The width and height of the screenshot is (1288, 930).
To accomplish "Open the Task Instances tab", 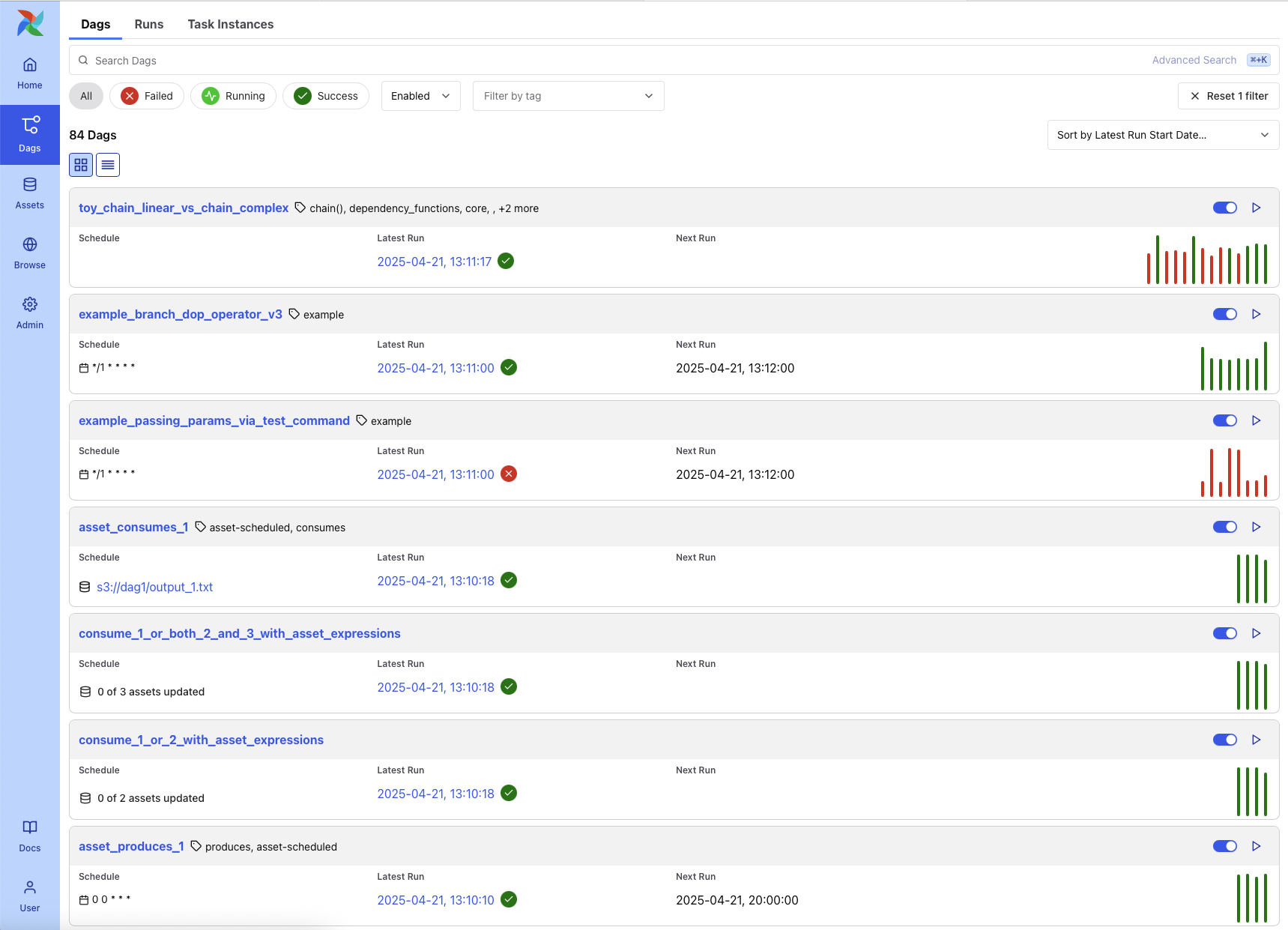I will coord(231,24).
